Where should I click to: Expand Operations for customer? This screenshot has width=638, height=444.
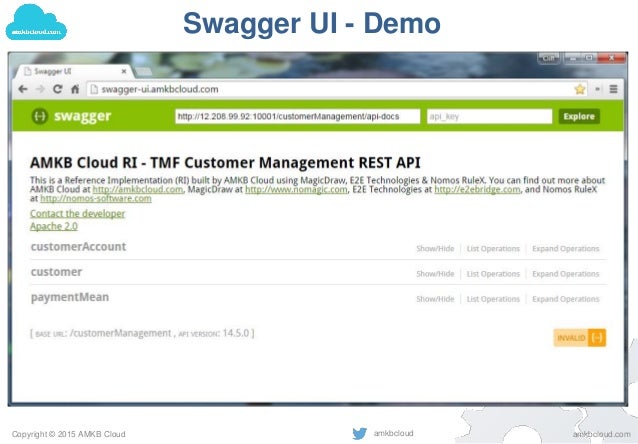click(x=566, y=274)
